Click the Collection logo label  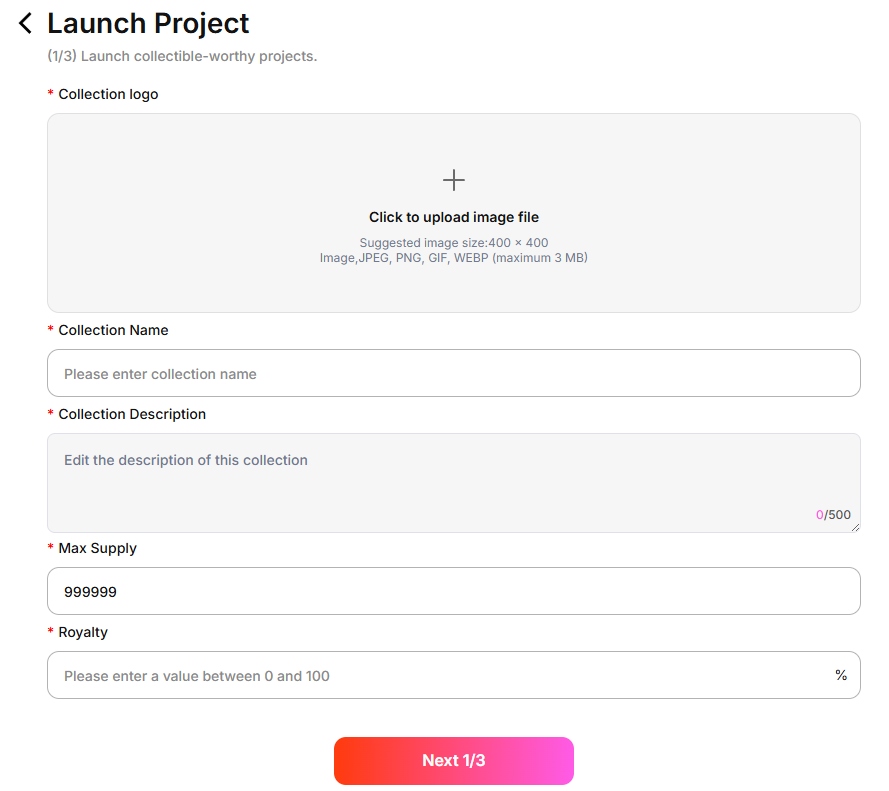(x=108, y=94)
